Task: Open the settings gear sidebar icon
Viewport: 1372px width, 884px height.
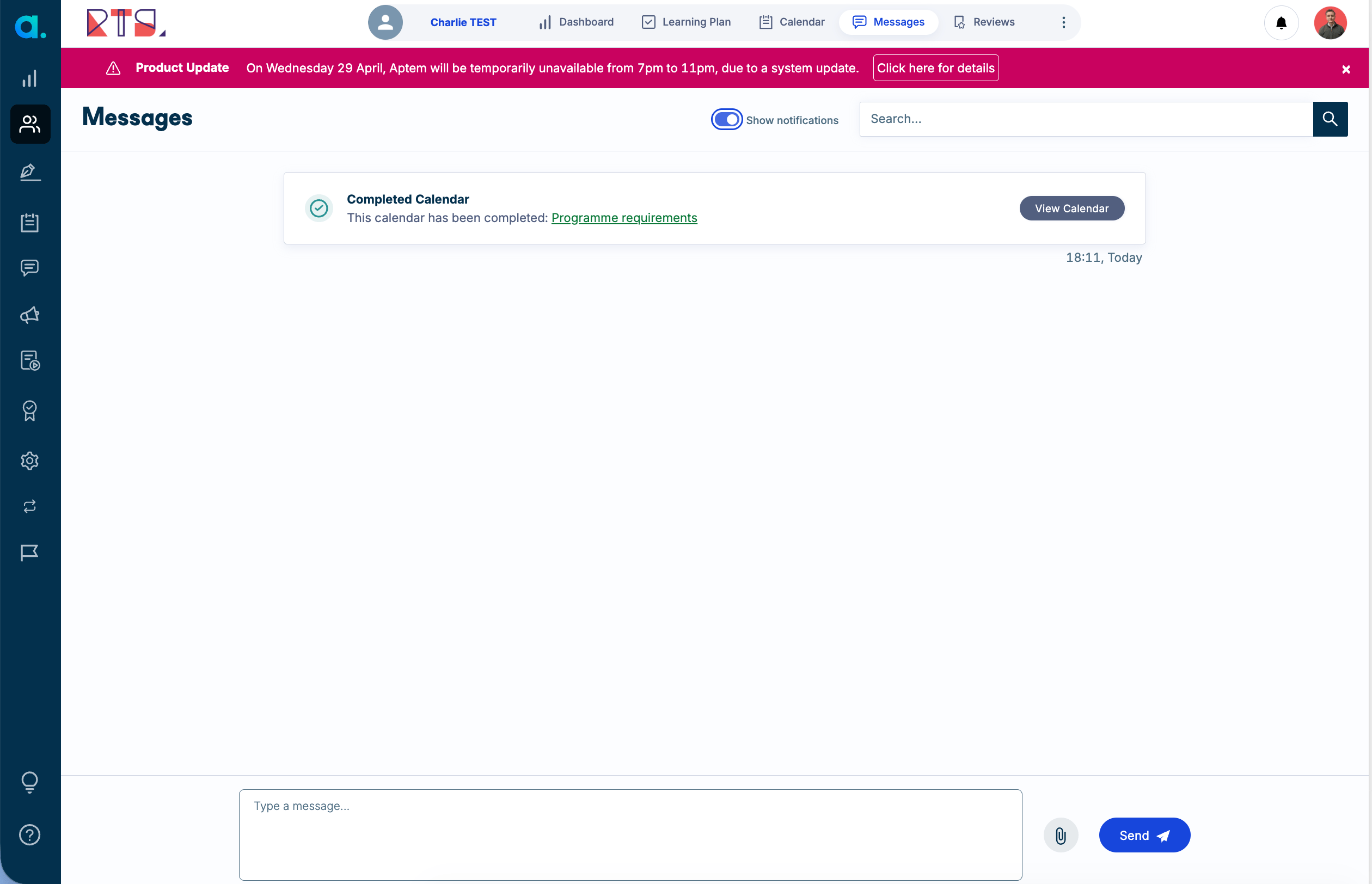Action: click(30, 461)
